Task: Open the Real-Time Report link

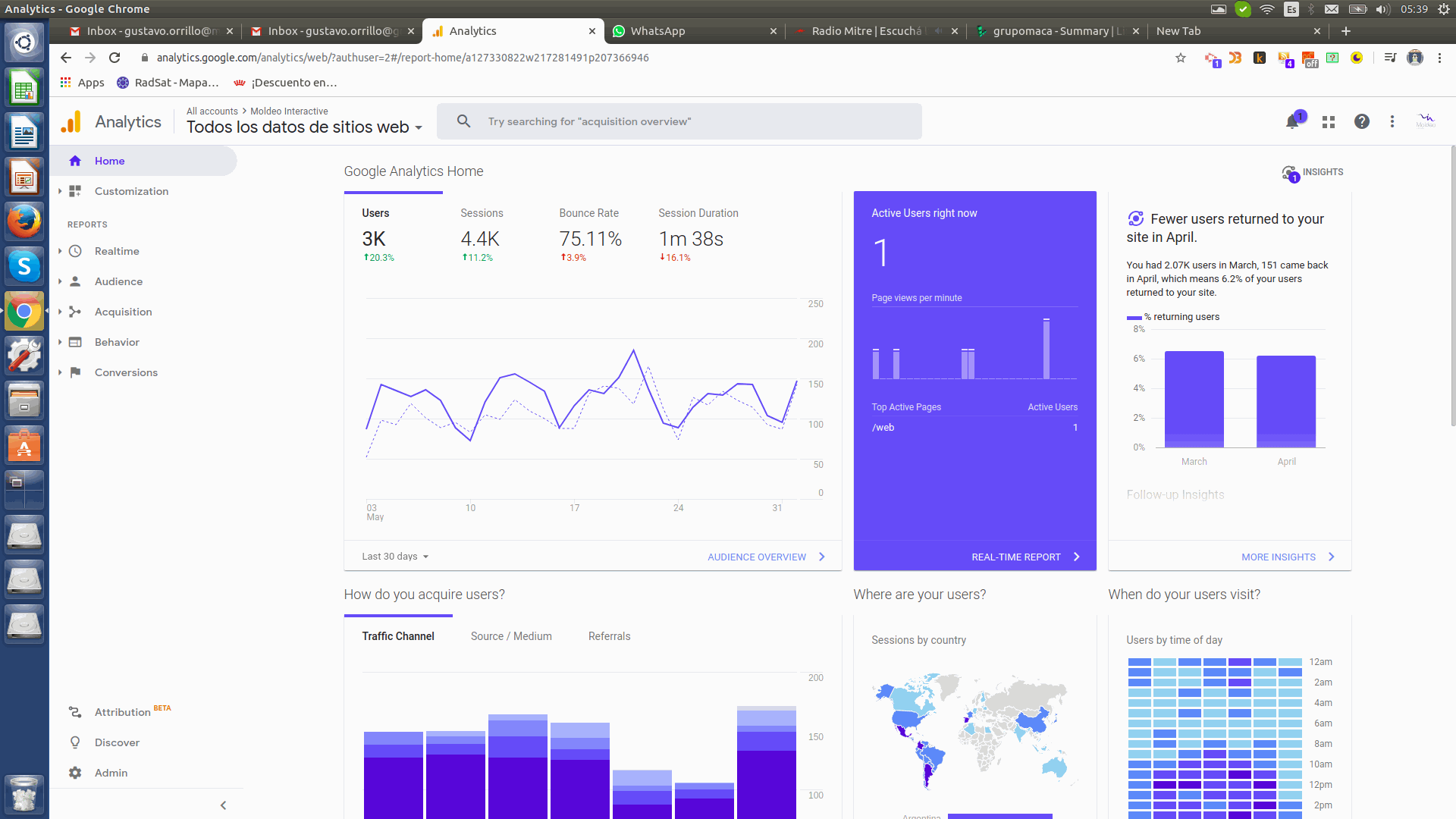Action: 1025,557
